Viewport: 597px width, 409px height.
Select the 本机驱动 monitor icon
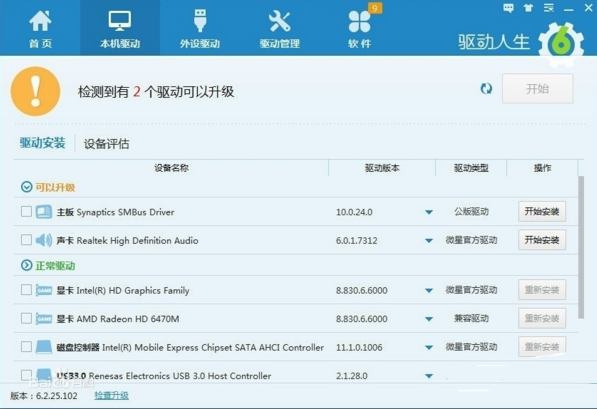[120, 21]
